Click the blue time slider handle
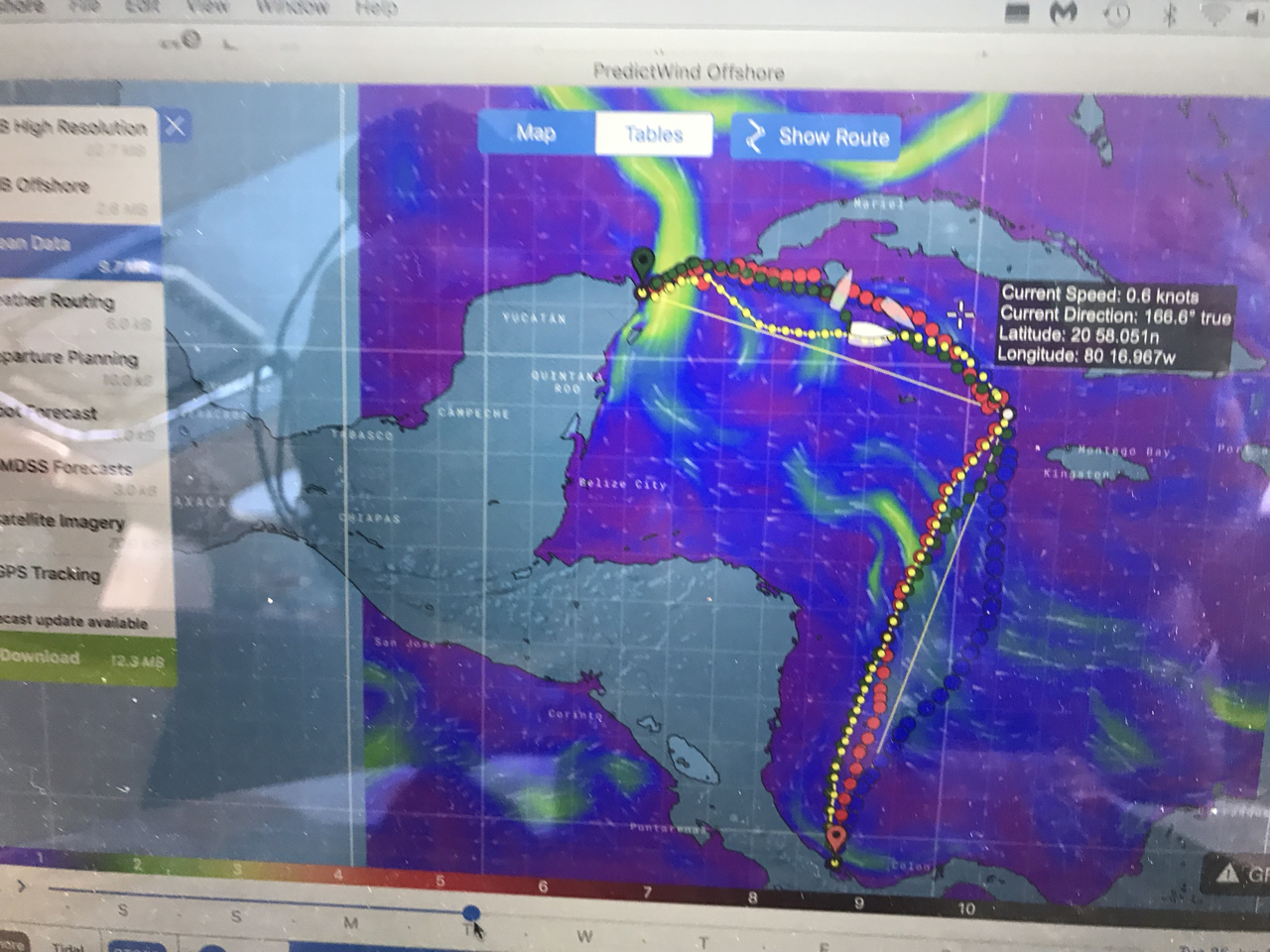The width and height of the screenshot is (1270, 952). click(x=471, y=912)
